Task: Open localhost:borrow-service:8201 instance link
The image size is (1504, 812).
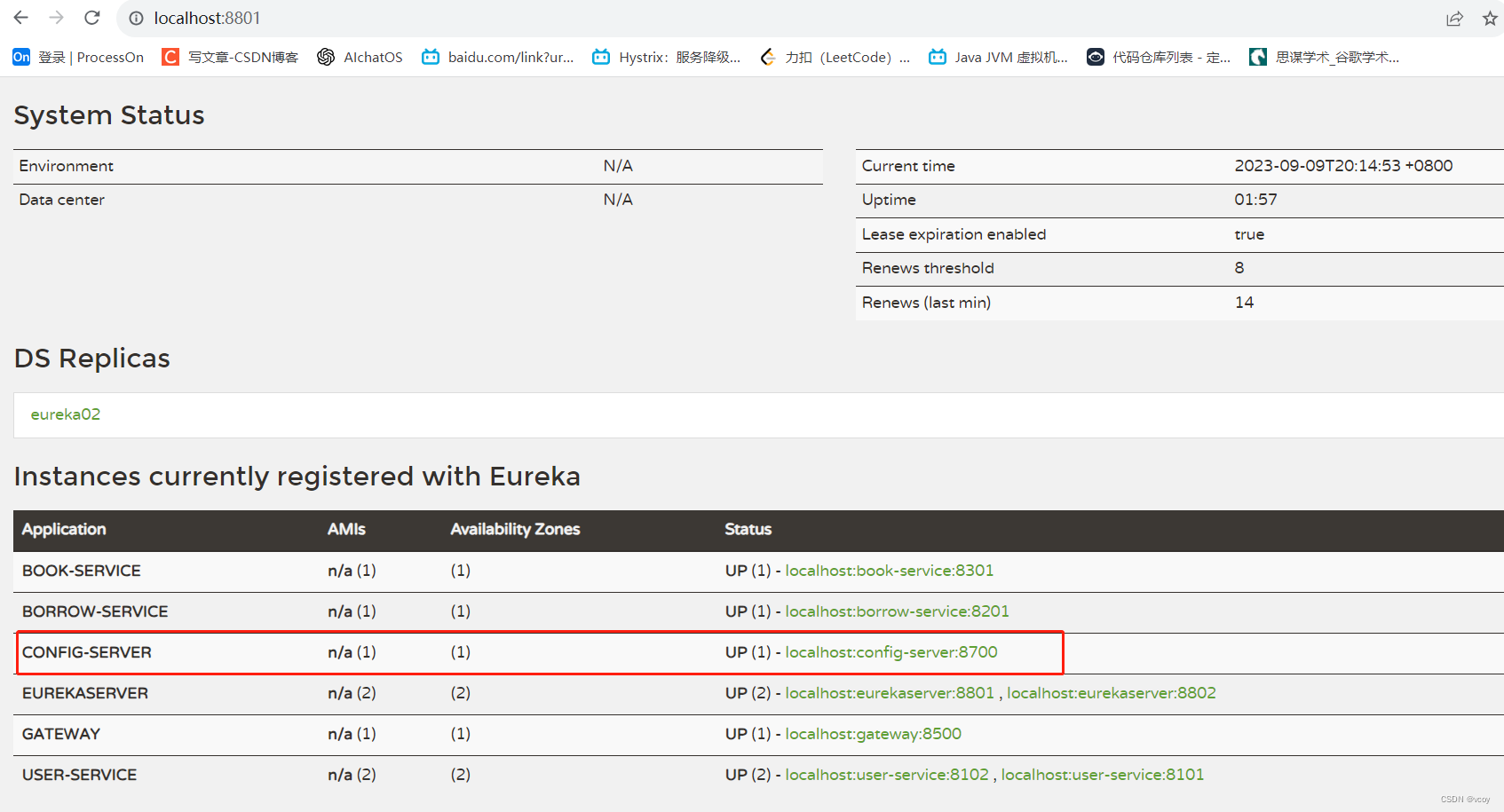Action: 898,611
